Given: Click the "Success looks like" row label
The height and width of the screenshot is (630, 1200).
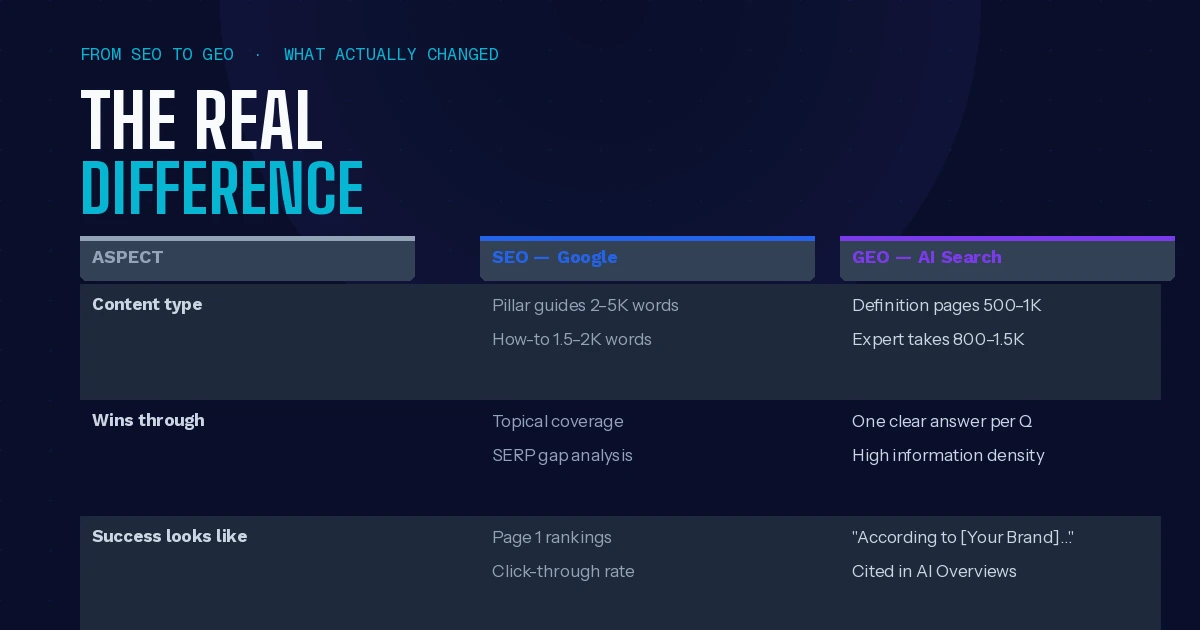Looking at the screenshot, I should (169, 537).
